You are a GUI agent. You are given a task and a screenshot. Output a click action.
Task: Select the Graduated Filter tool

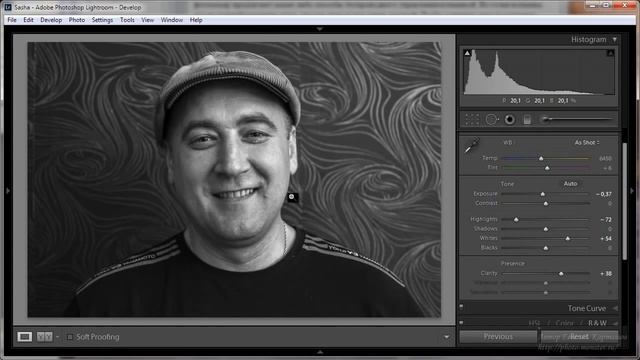point(527,120)
